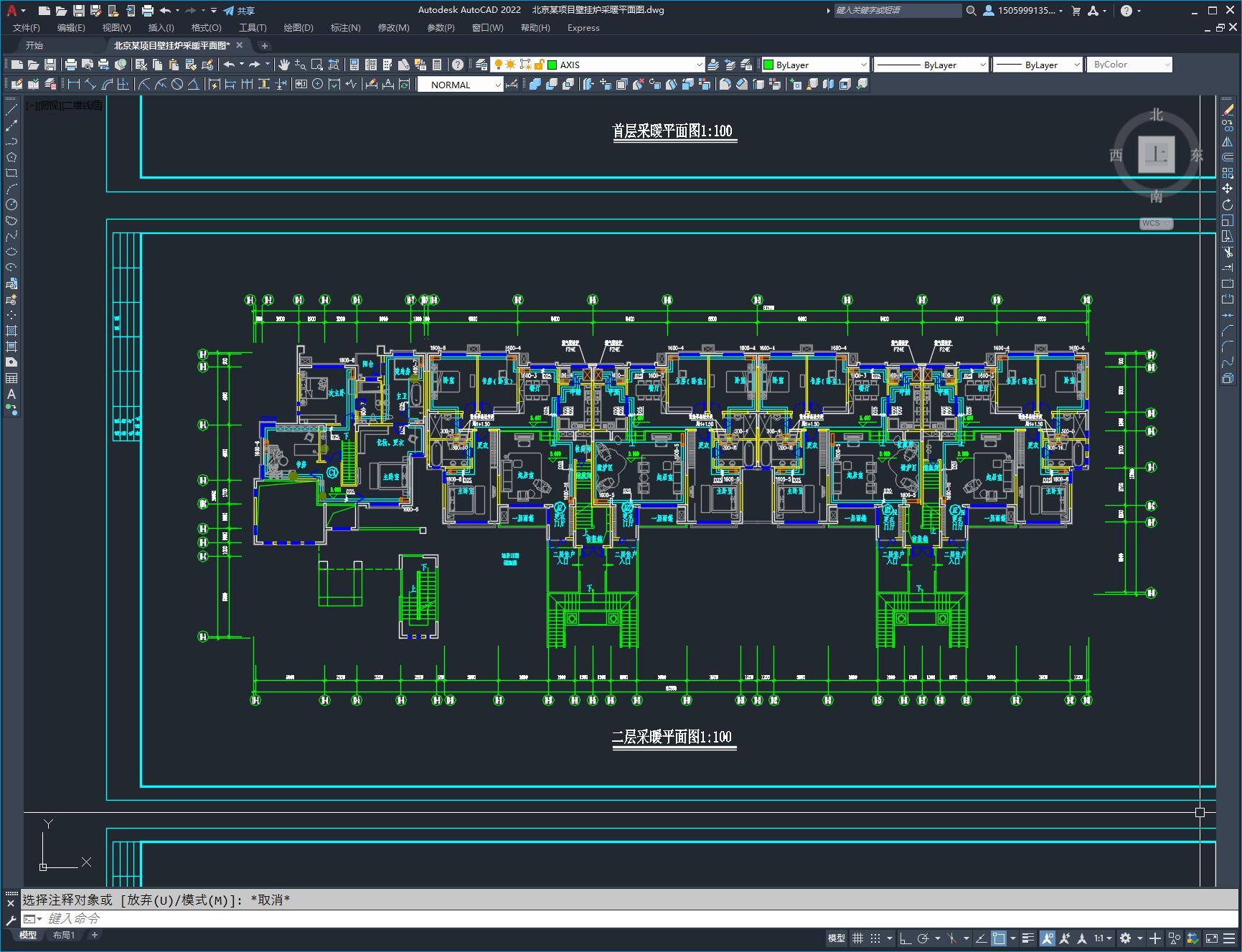Viewport: 1242px width, 952px height.
Task: Open the 1:1 annotation scale dropdown
Action: [1103, 938]
